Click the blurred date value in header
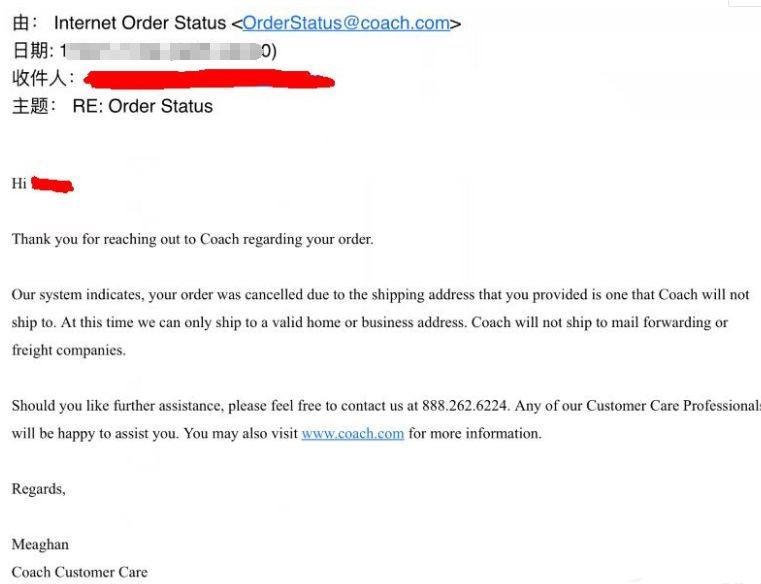Viewport: 761px width, 584px height. 168,51
